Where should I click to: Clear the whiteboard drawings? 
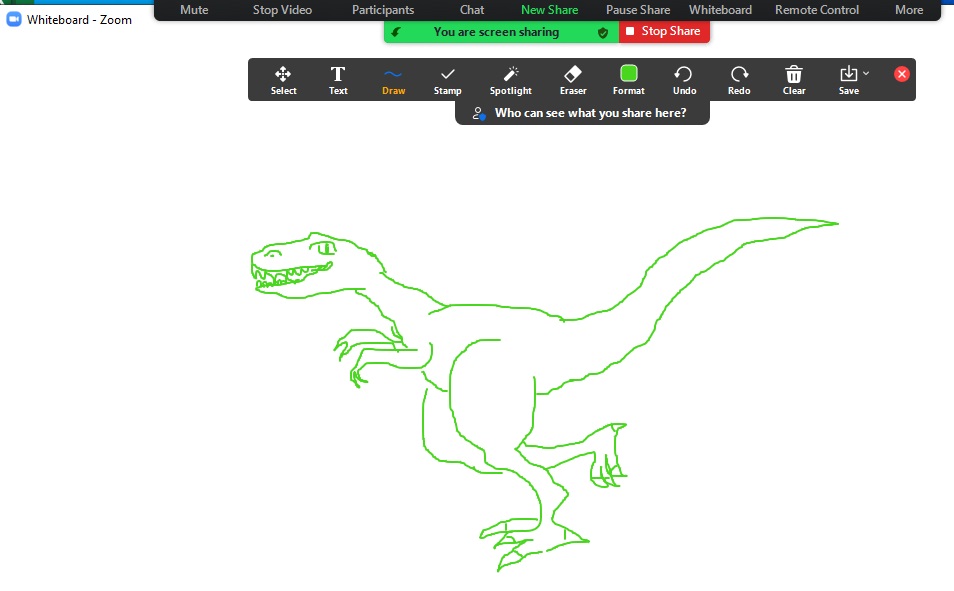tap(793, 80)
